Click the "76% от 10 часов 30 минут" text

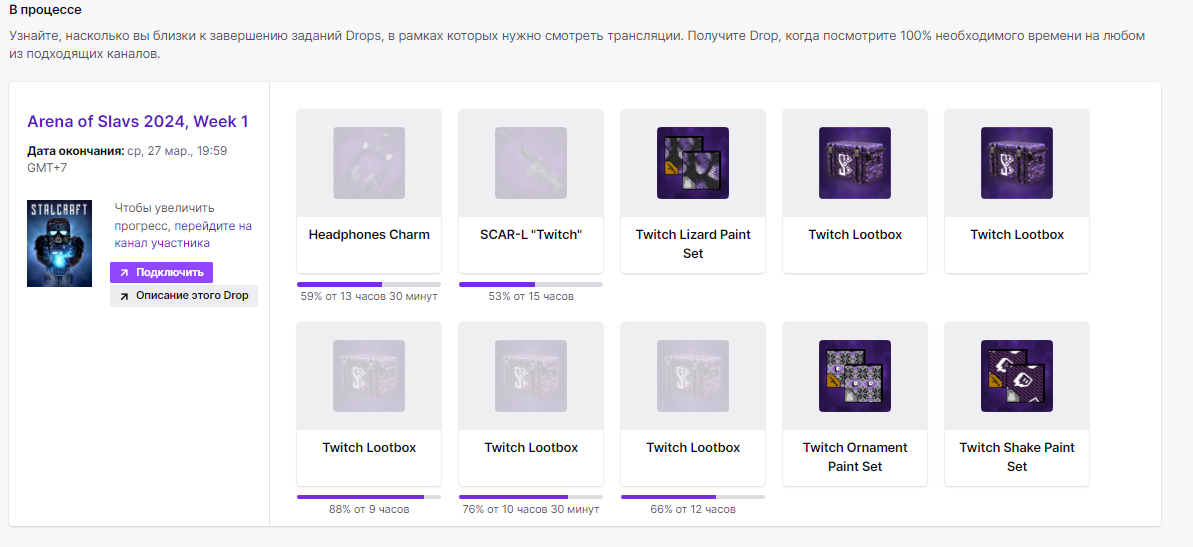point(531,510)
